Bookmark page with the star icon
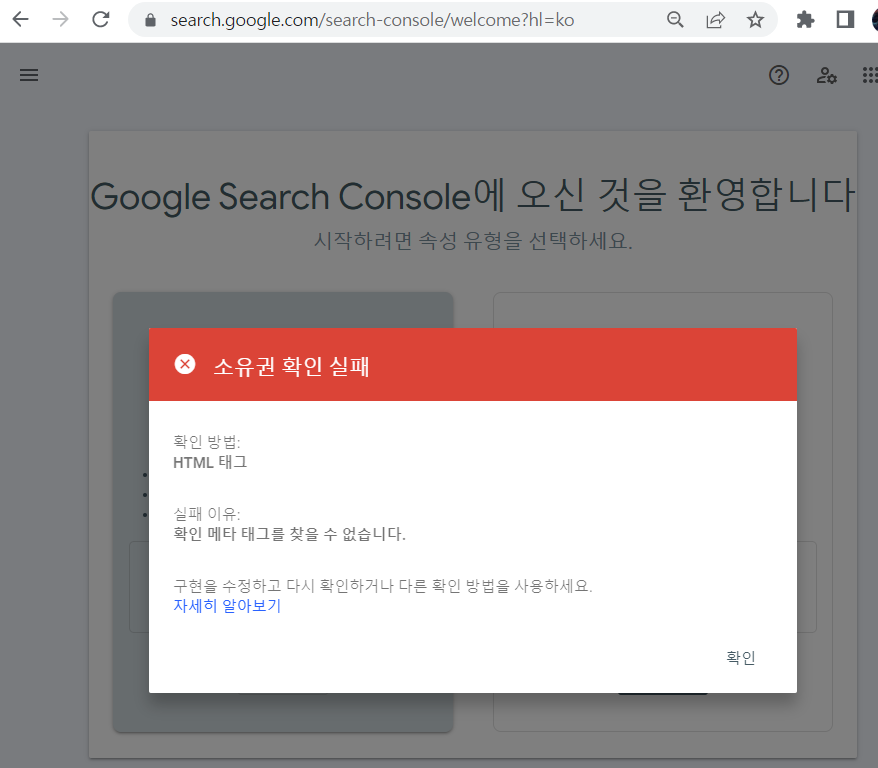Viewport: 878px width, 768px height. point(755,20)
